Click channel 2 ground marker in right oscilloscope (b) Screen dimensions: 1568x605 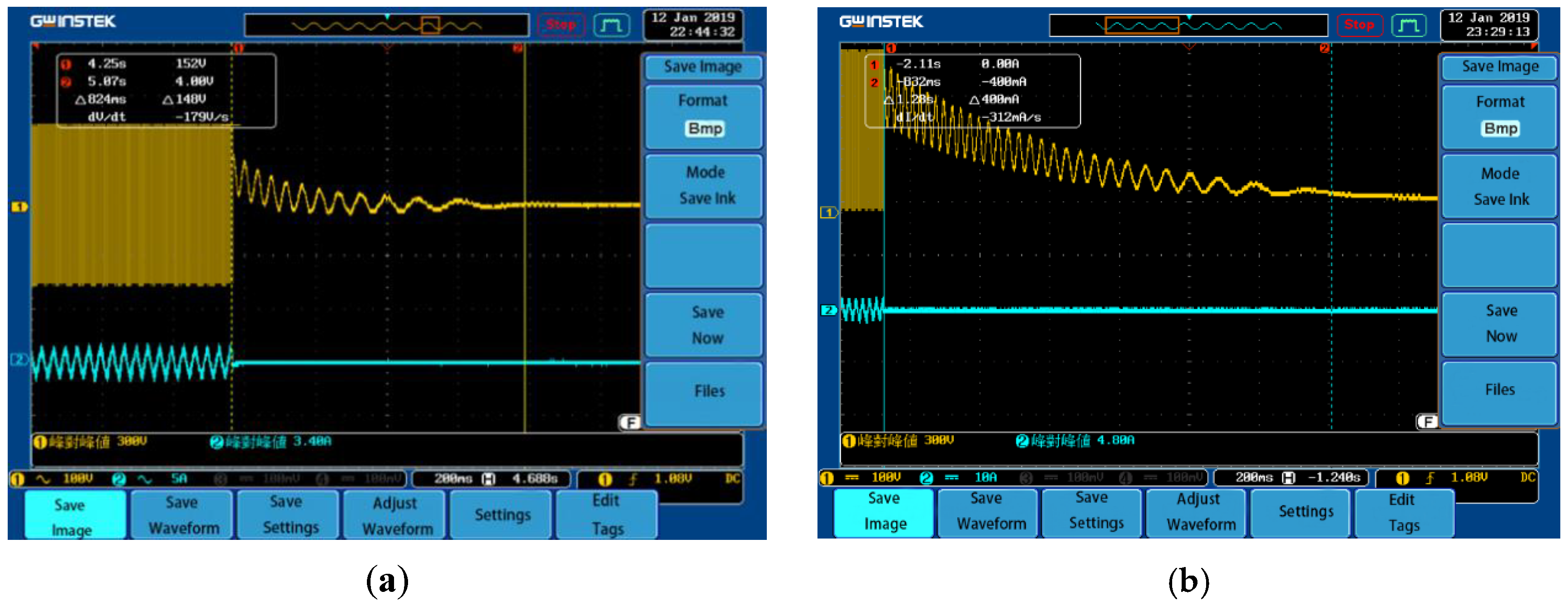click(x=829, y=310)
